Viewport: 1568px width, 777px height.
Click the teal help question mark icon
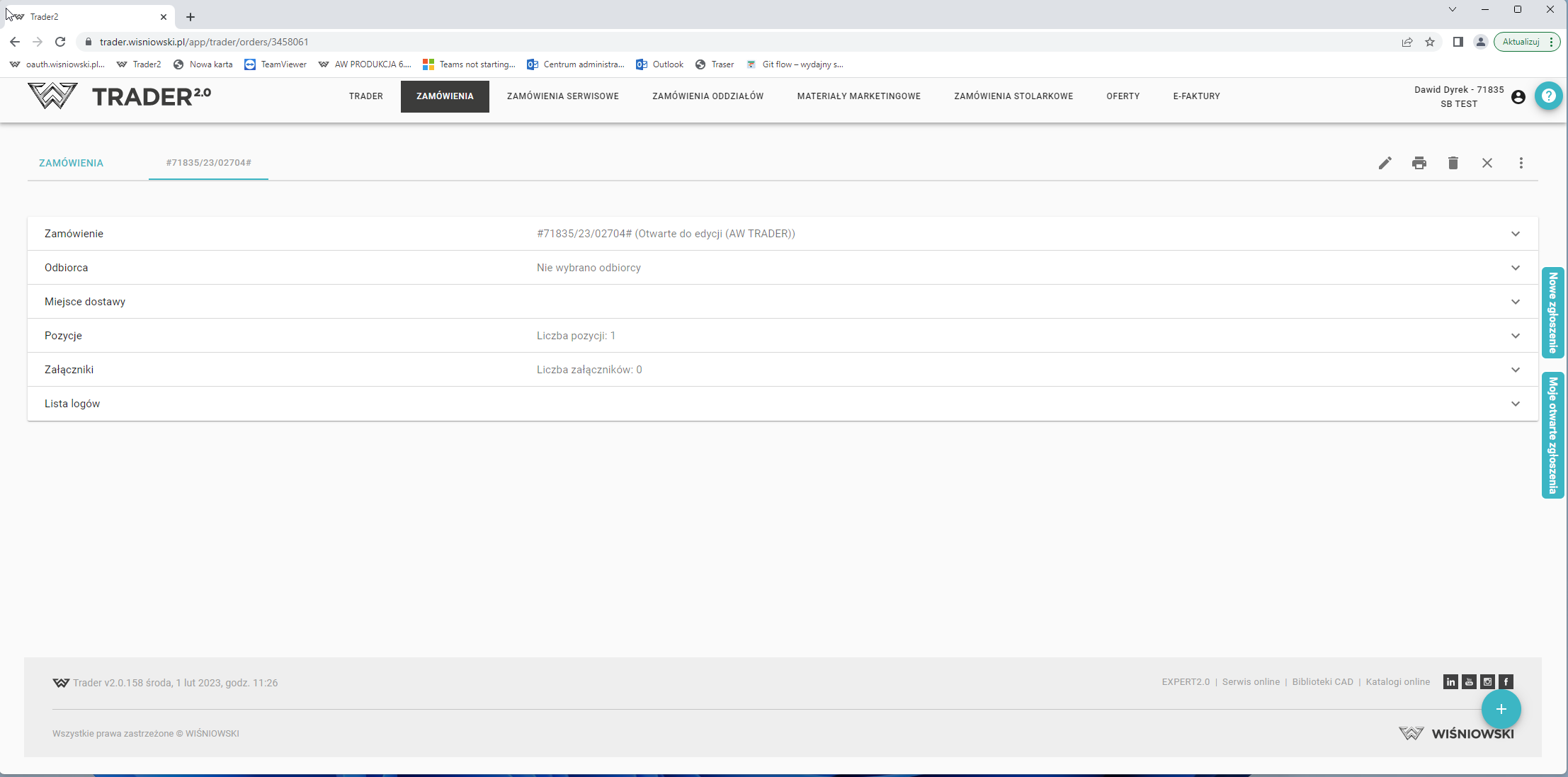pyautogui.click(x=1548, y=96)
